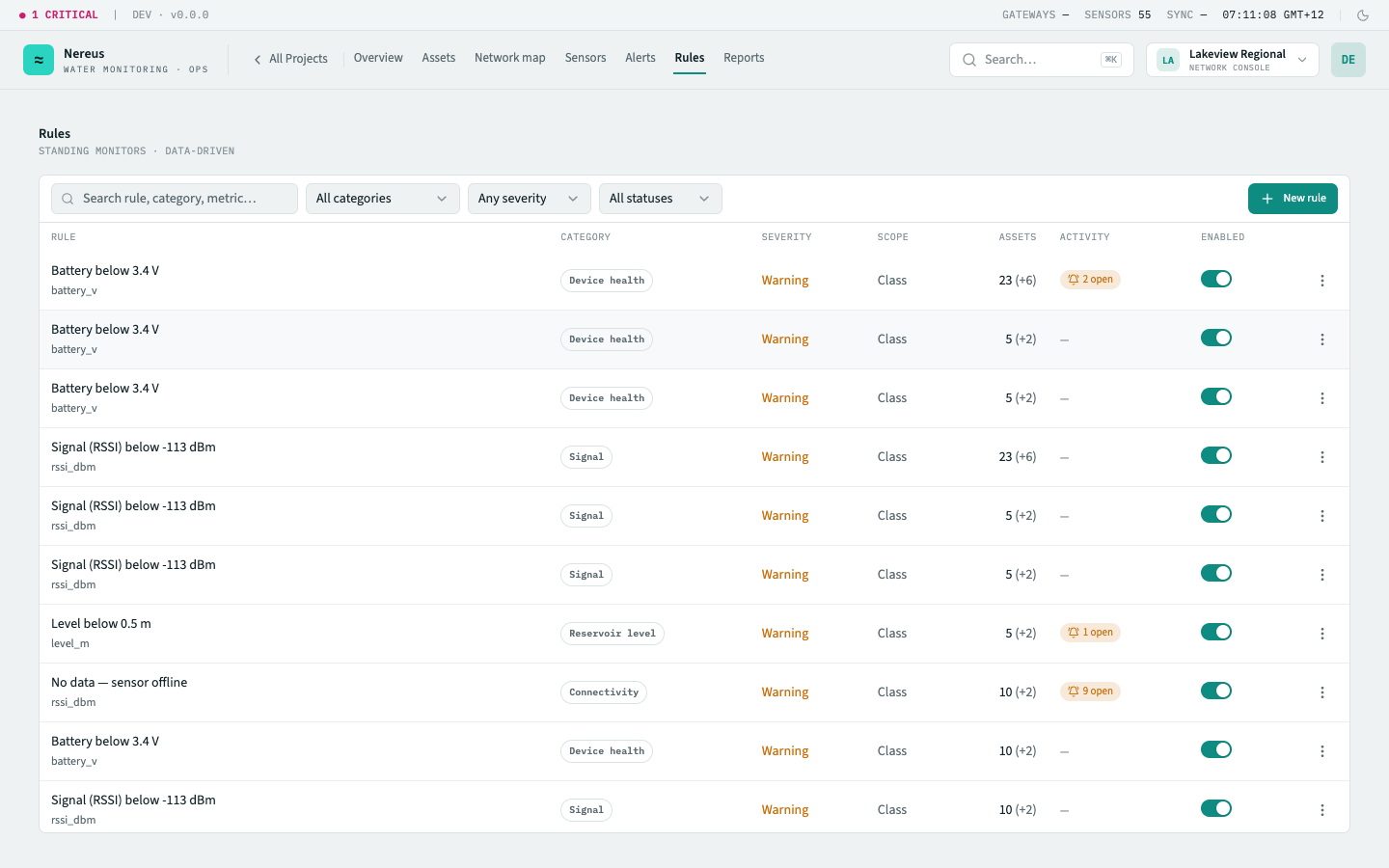This screenshot has width=1389, height=868.
Task: Switch to the Assets tab
Action: pyautogui.click(x=439, y=58)
